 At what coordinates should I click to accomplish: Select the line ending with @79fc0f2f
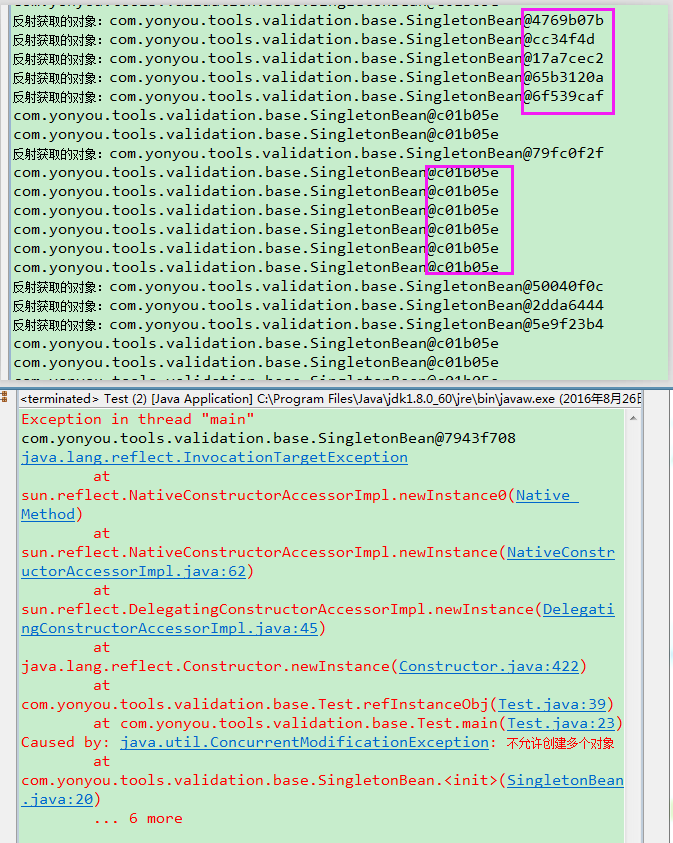(x=308, y=153)
